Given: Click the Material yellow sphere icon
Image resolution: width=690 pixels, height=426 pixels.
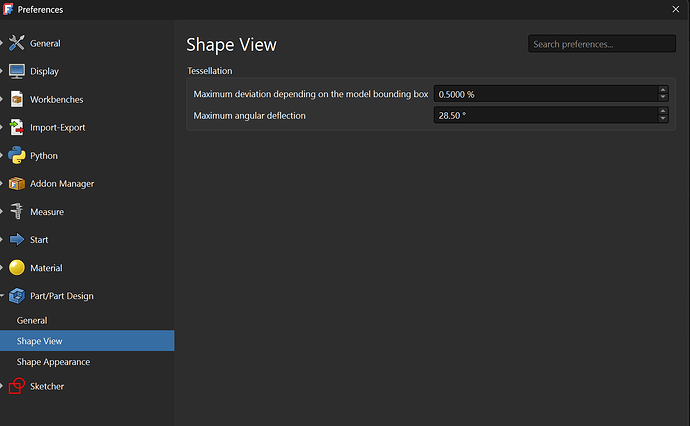Looking at the screenshot, I should tap(17, 268).
